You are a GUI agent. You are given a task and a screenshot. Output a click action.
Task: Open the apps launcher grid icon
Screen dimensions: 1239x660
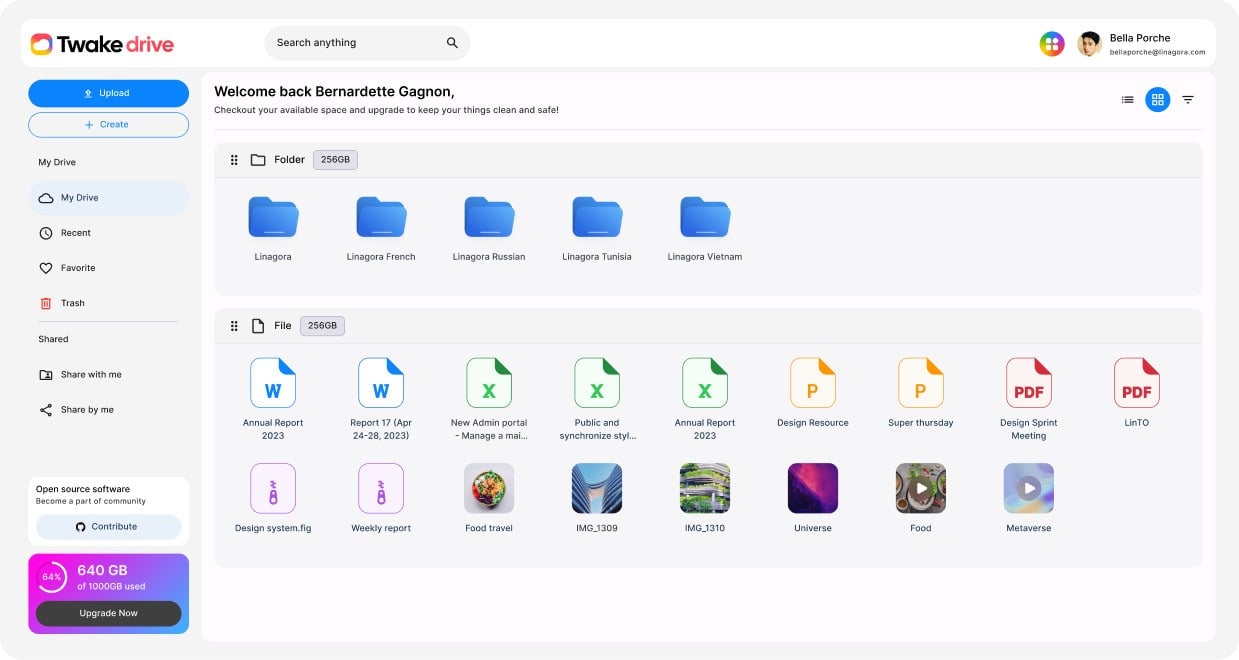(x=1051, y=43)
